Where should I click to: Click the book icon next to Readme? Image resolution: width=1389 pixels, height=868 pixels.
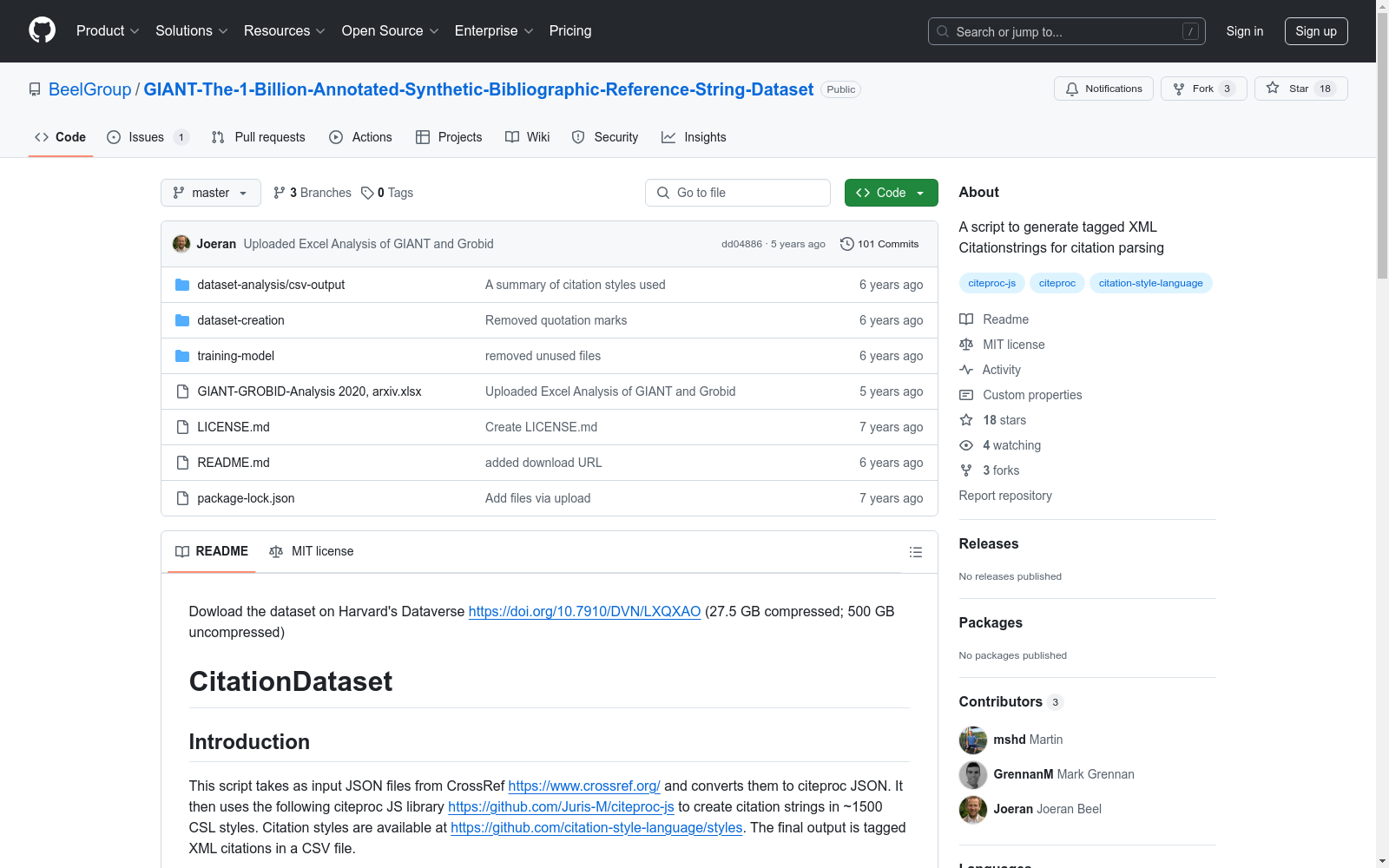(x=966, y=319)
